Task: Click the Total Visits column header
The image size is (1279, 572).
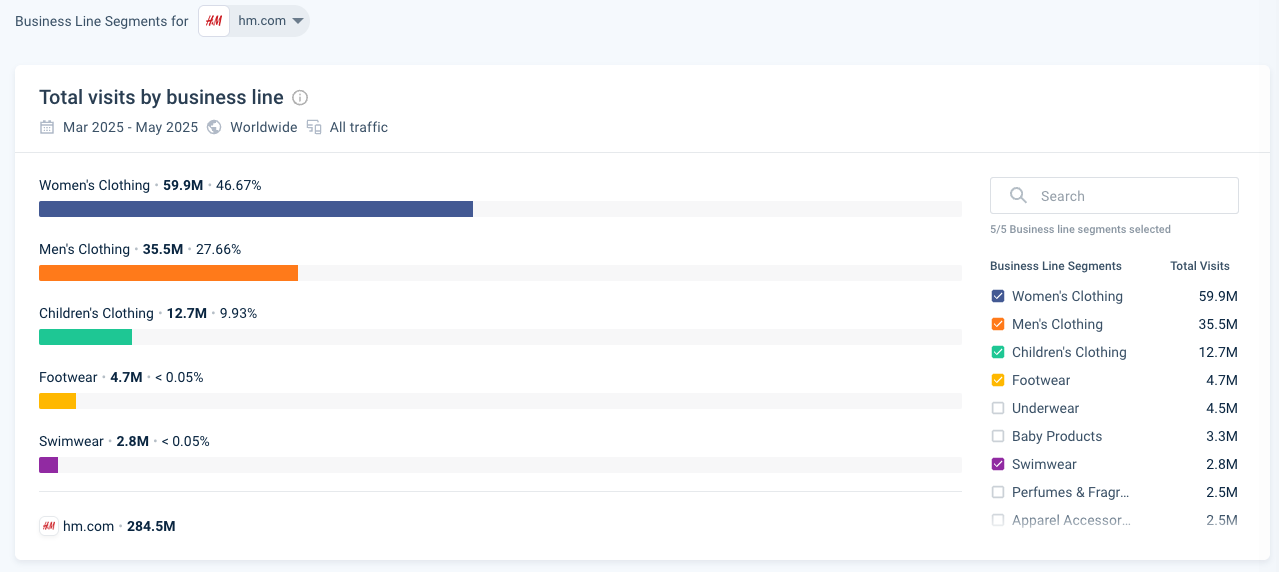Action: 1200,266
